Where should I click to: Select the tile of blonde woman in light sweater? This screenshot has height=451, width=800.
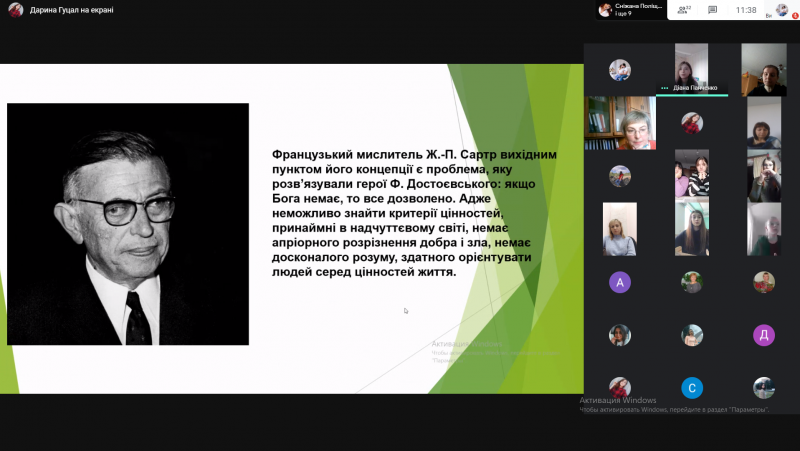(x=620, y=229)
